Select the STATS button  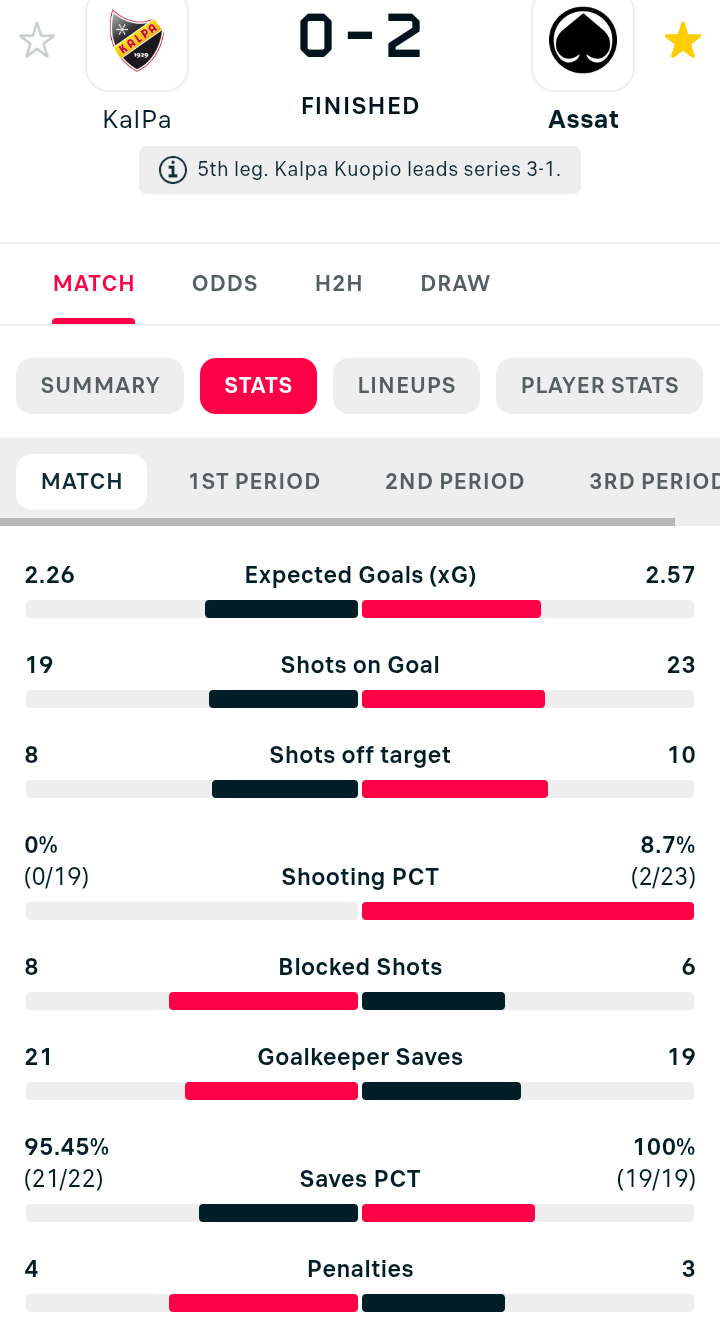point(258,386)
